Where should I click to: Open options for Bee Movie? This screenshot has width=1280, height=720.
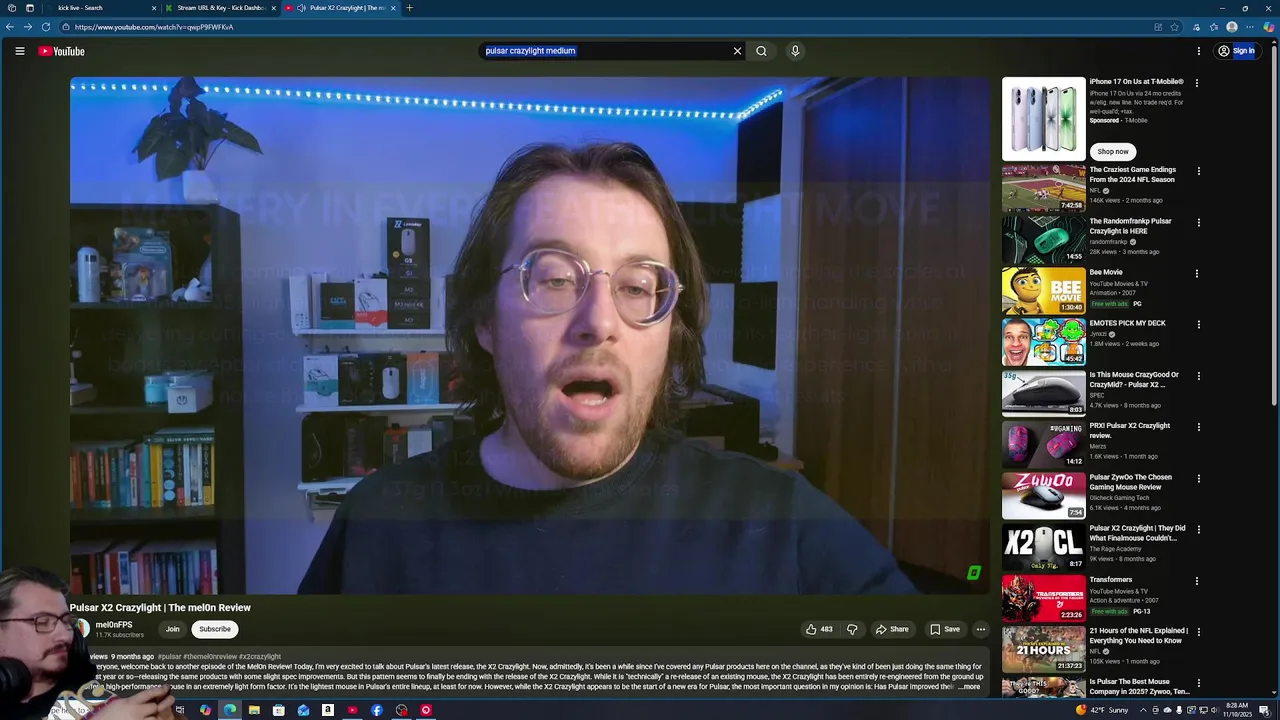[1198, 273]
